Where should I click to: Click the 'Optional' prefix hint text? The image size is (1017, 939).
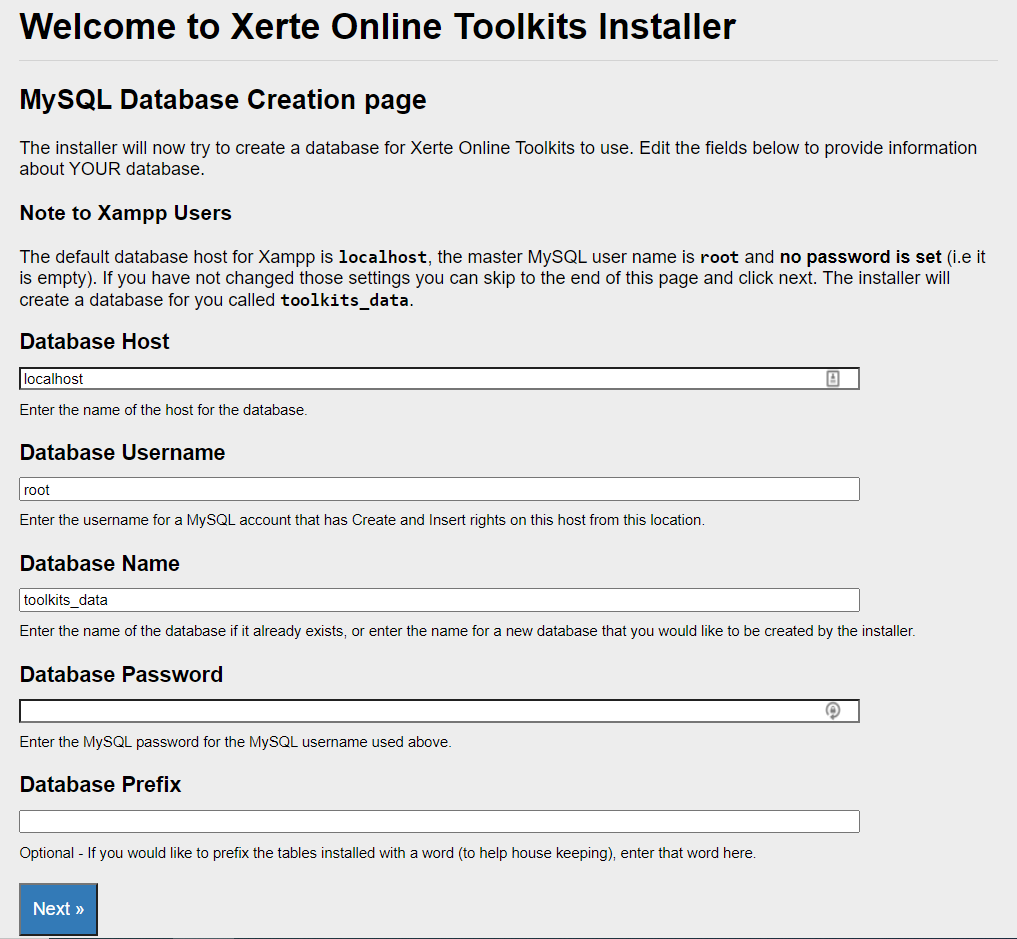click(388, 853)
